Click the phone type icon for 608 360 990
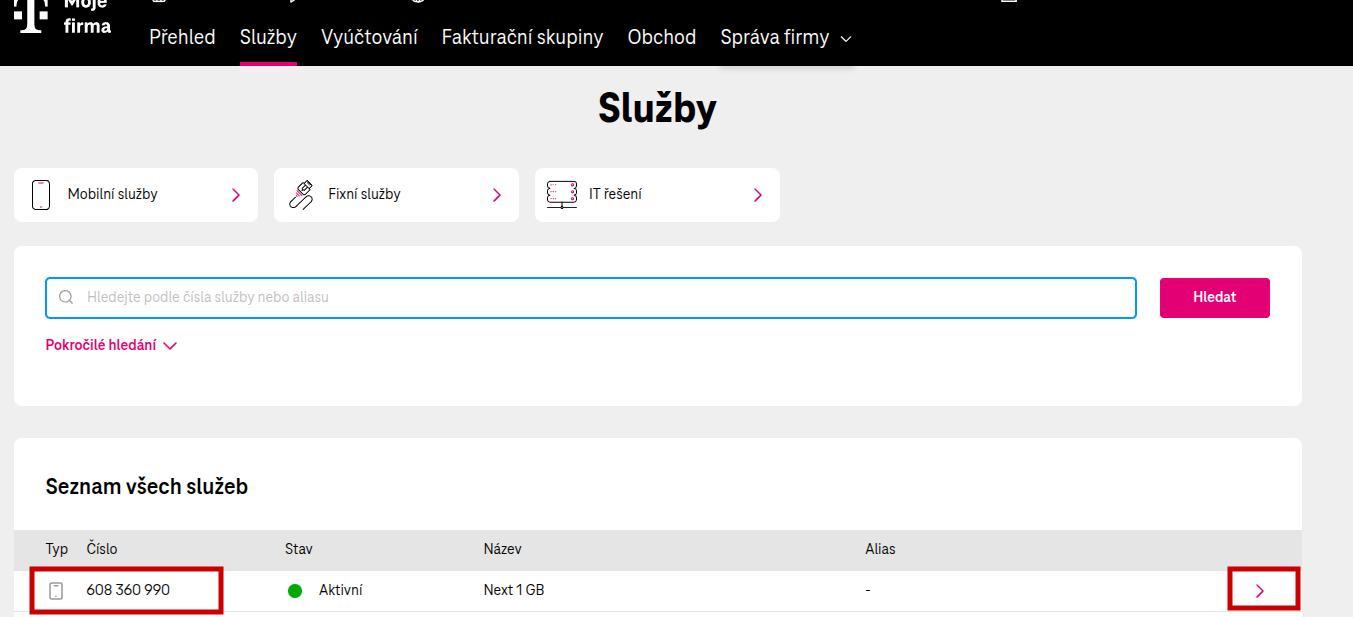 (x=56, y=590)
